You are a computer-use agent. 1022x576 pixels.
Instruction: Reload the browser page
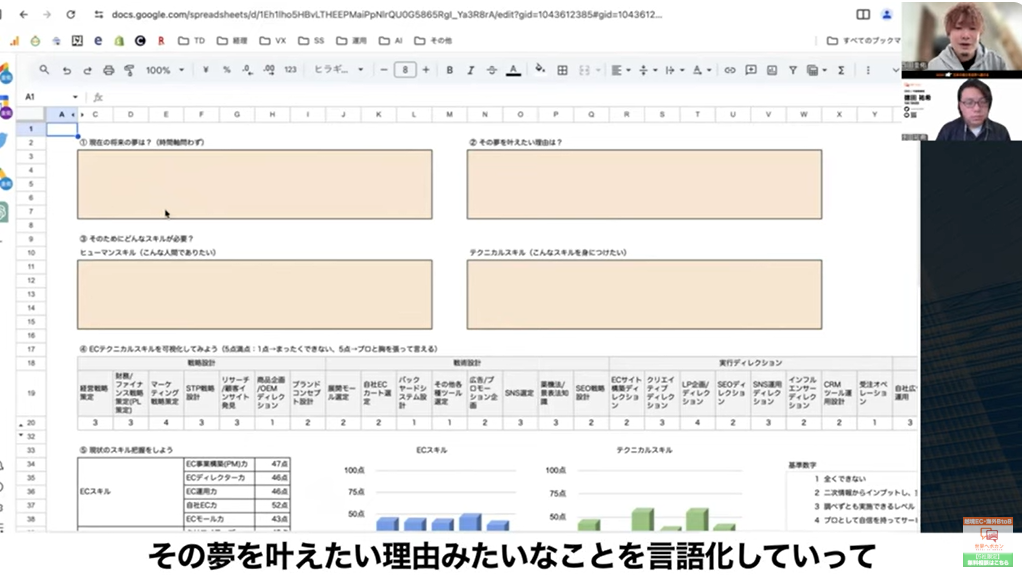click(x=70, y=14)
